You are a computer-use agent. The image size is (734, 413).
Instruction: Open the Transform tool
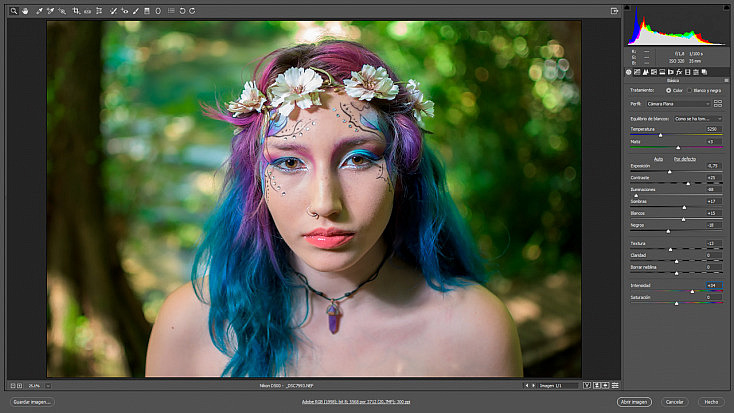pyautogui.click(x=99, y=11)
